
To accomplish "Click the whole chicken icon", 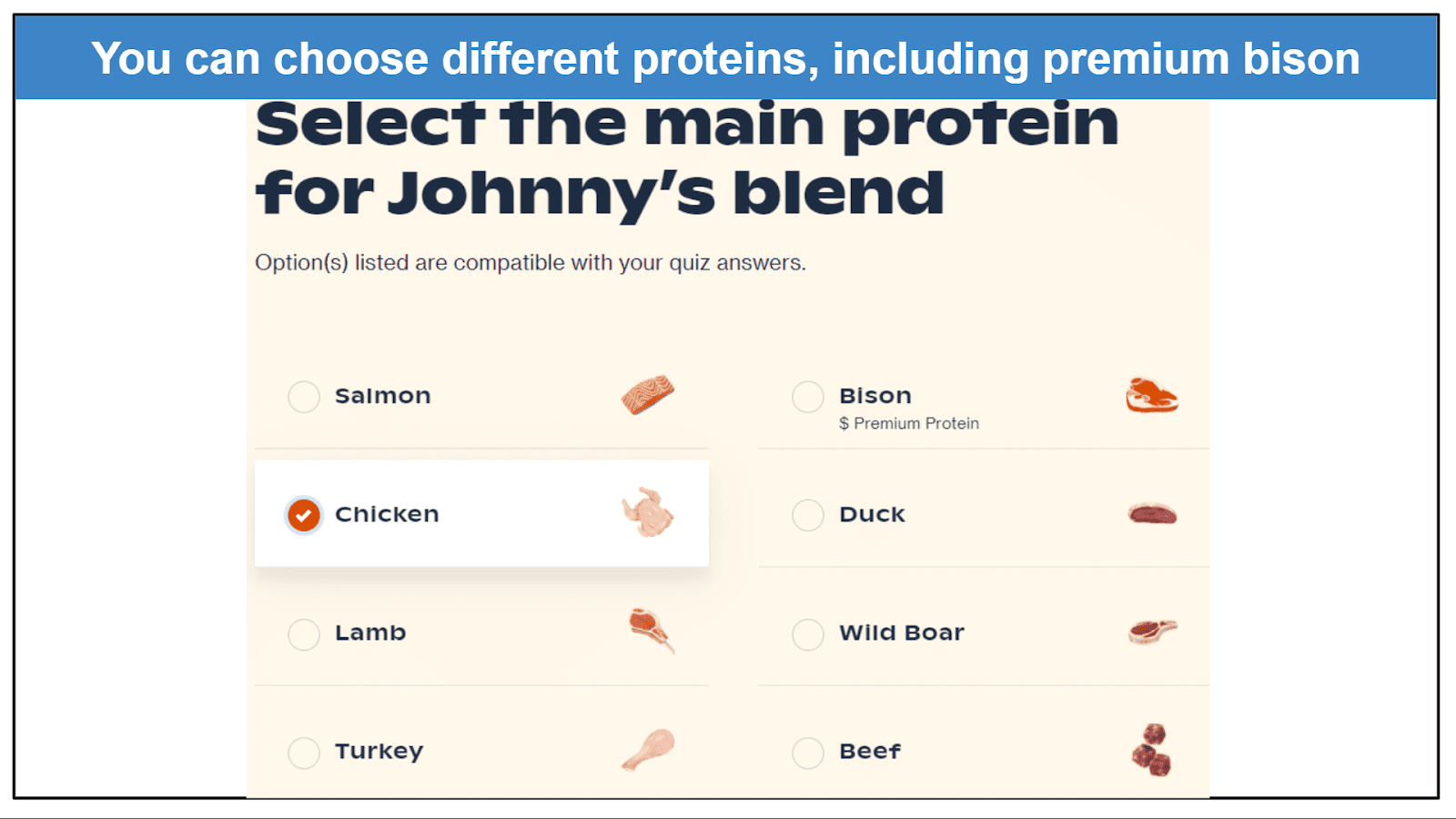I will 648,512.
